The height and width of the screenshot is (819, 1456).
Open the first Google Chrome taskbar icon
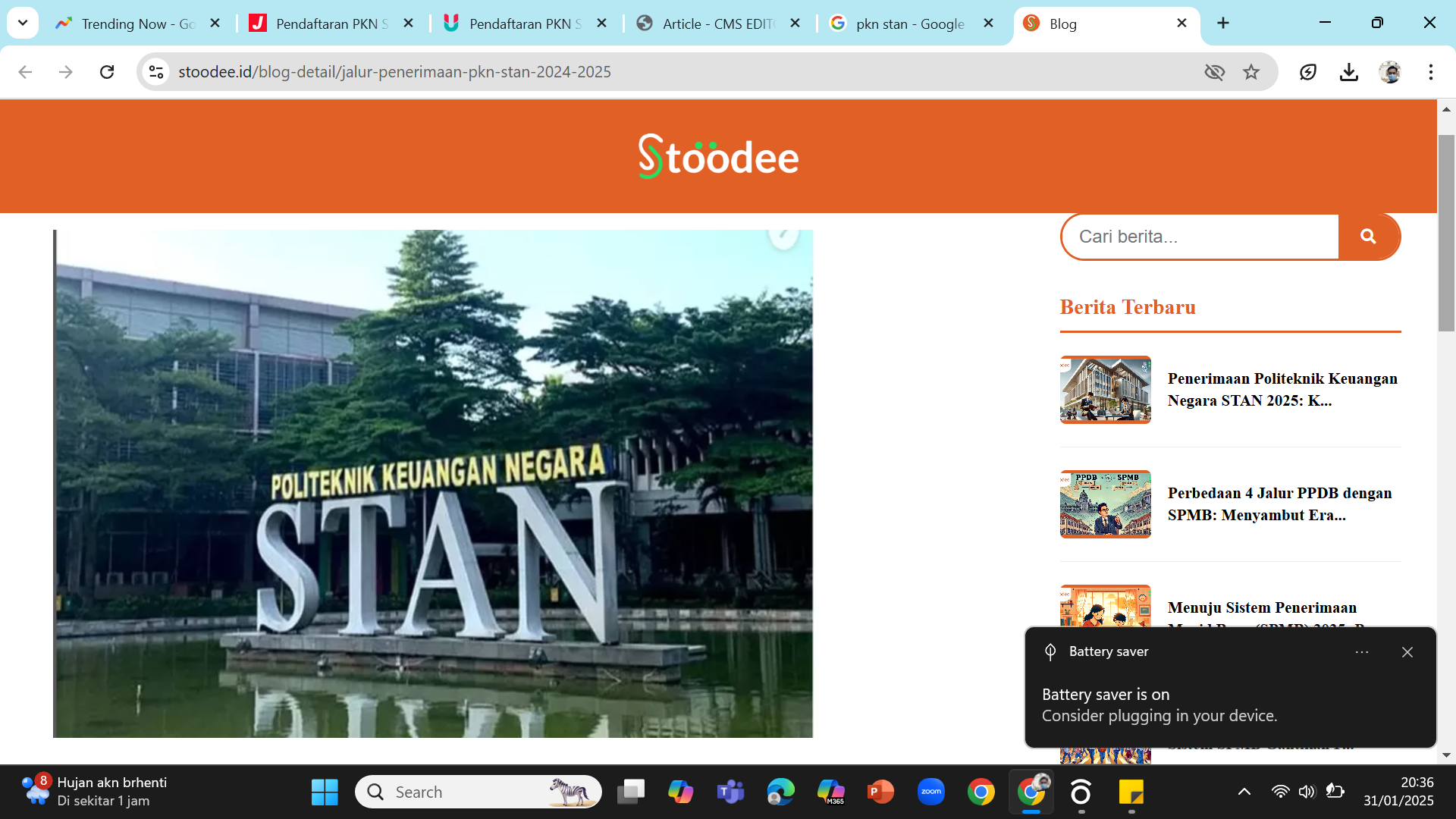(981, 792)
